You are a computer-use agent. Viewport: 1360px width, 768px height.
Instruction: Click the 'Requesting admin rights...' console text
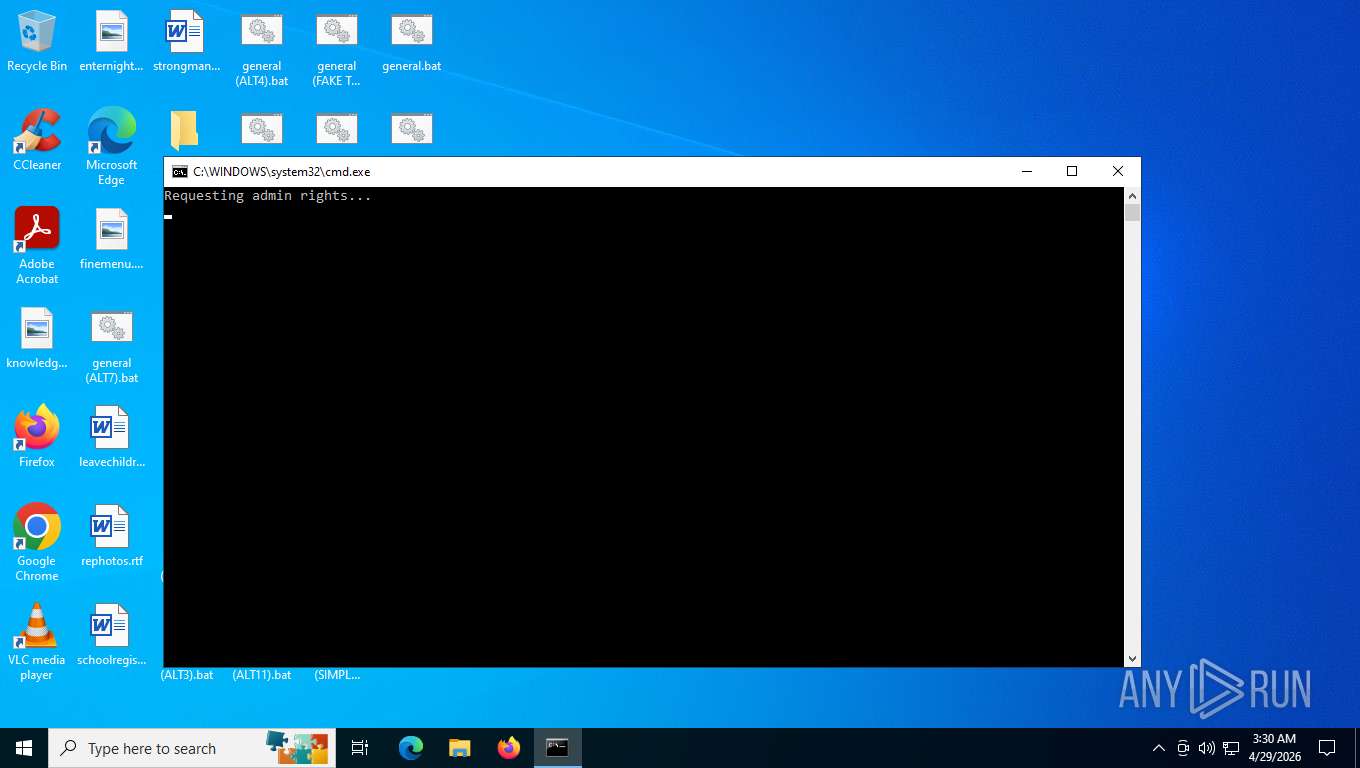click(268, 196)
